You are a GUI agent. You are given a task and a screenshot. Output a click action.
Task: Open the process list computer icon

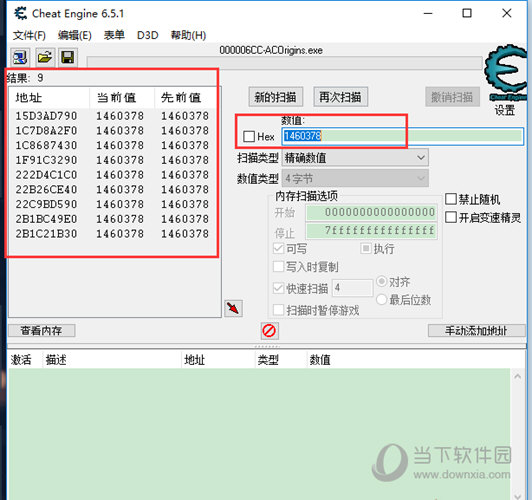coord(20,57)
